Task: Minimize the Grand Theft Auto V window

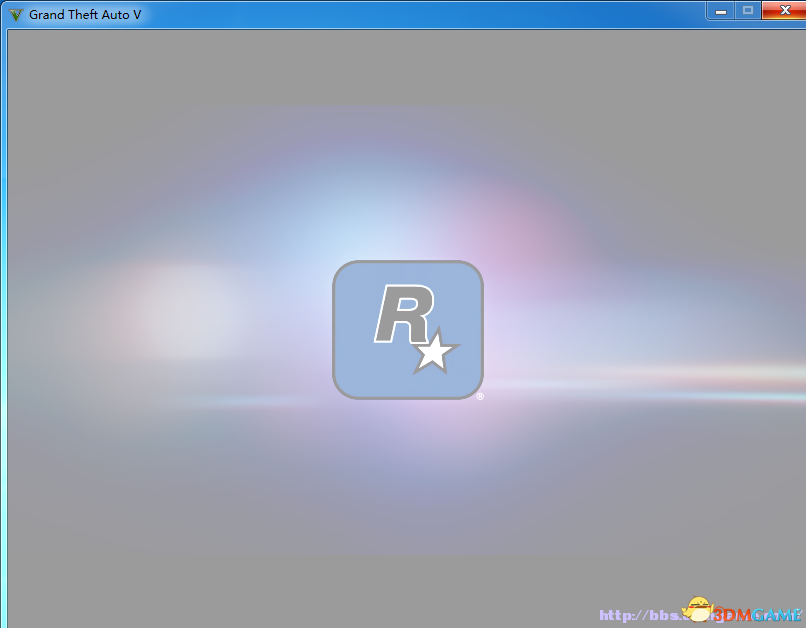Action: tap(721, 11)
